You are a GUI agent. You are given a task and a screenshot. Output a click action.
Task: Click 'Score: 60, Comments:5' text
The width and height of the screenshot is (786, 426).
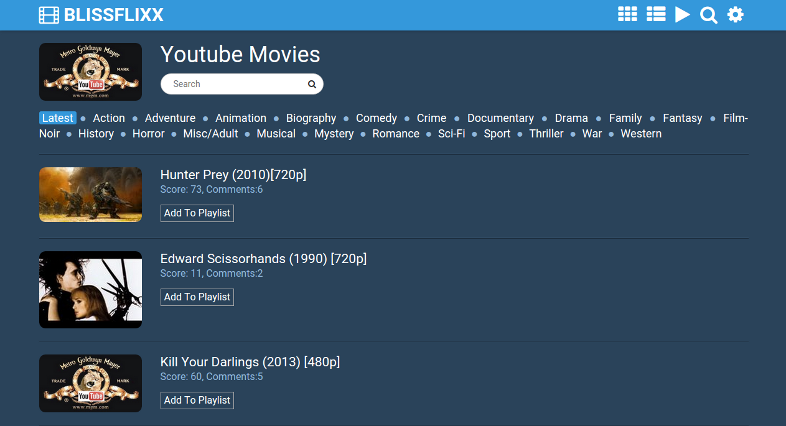212,377
